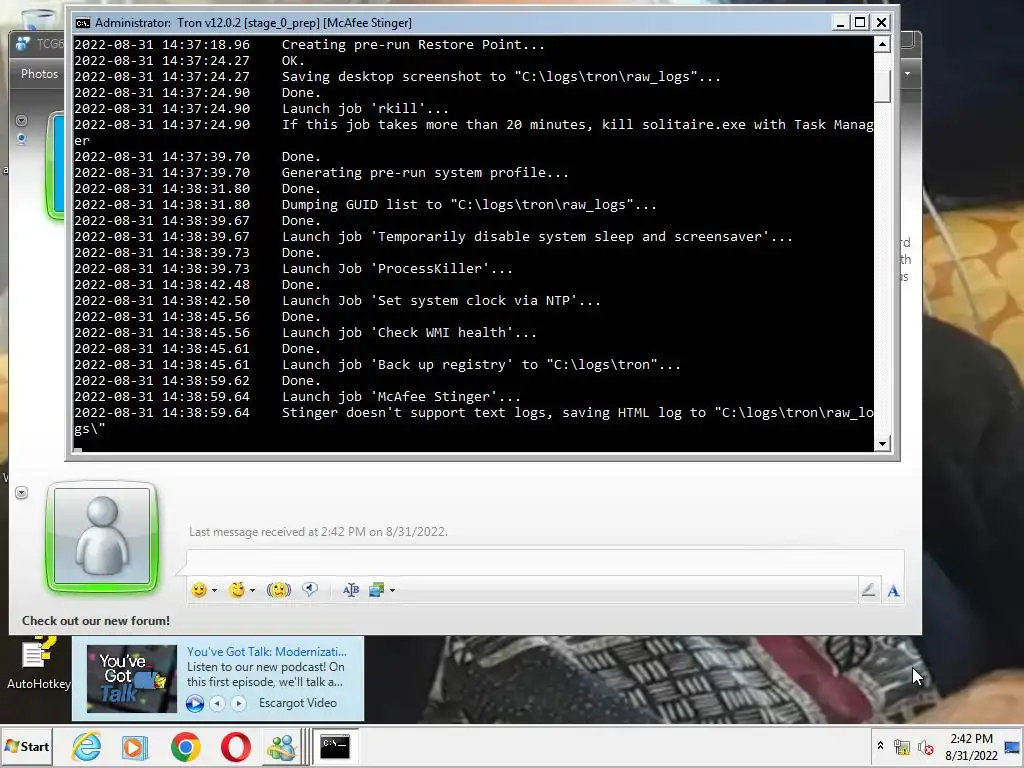Expand the background picture dropdown arrow
Image resolution: width=1024 pixels, height=768 pixels.
[392, 590]
